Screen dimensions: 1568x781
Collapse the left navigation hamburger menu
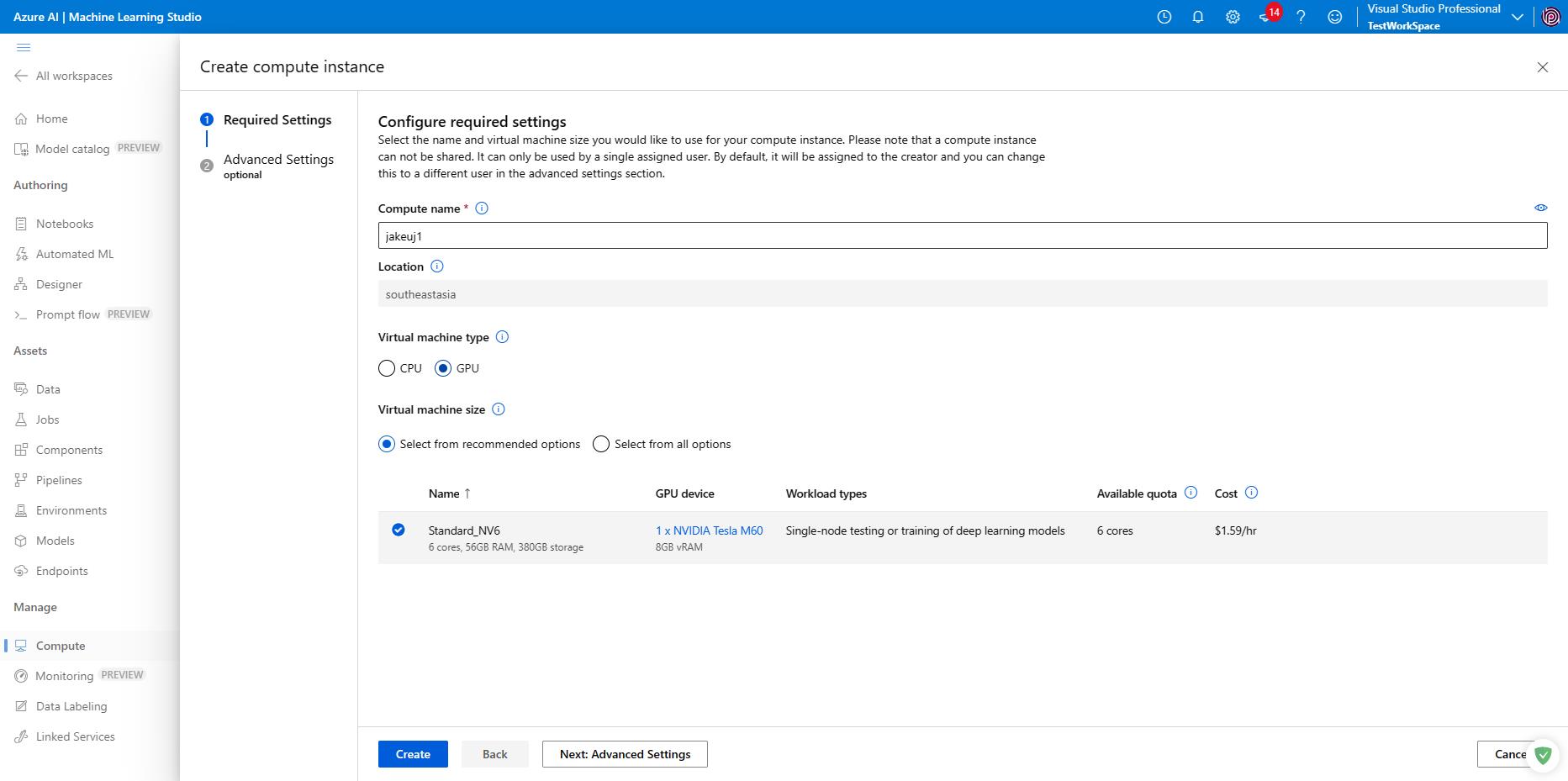coord(24,47)
